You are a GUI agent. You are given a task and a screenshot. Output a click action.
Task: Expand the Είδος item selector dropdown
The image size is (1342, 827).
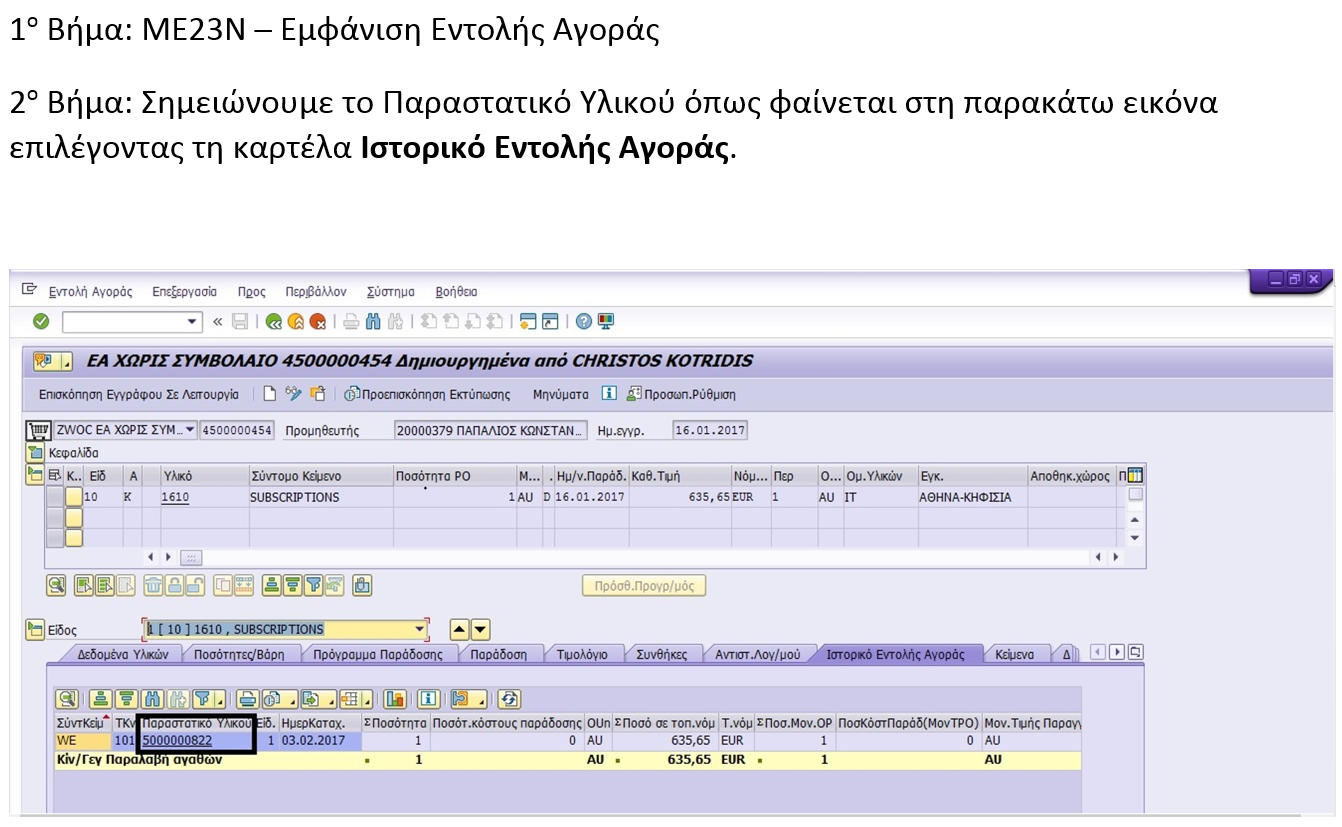point(420,629)
